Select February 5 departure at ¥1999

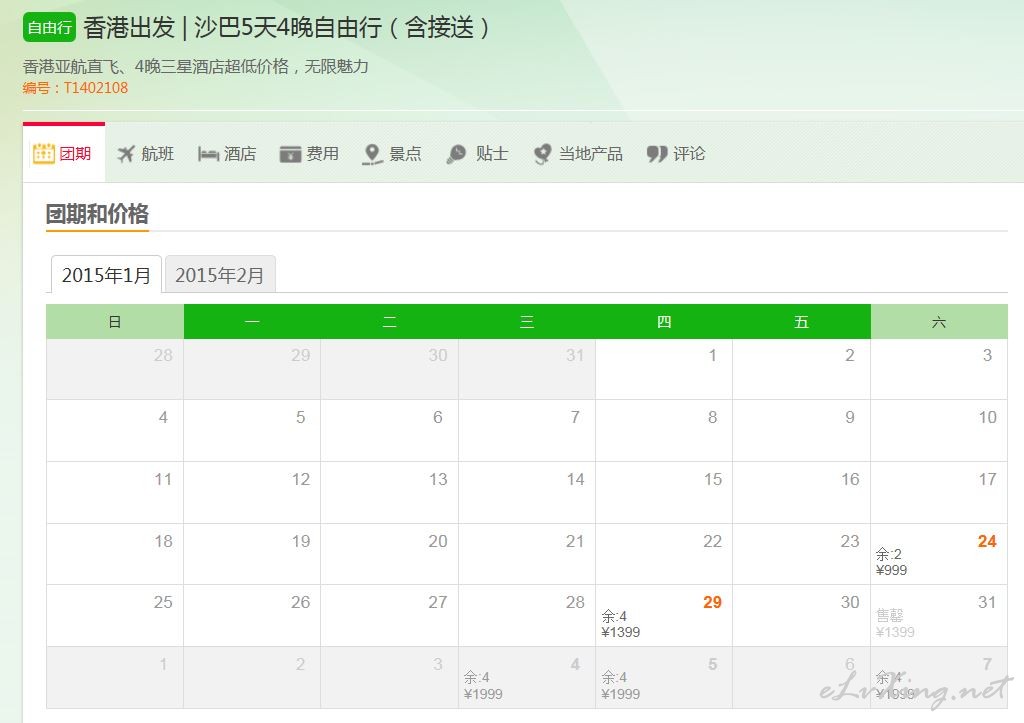[x=664, y=678]
